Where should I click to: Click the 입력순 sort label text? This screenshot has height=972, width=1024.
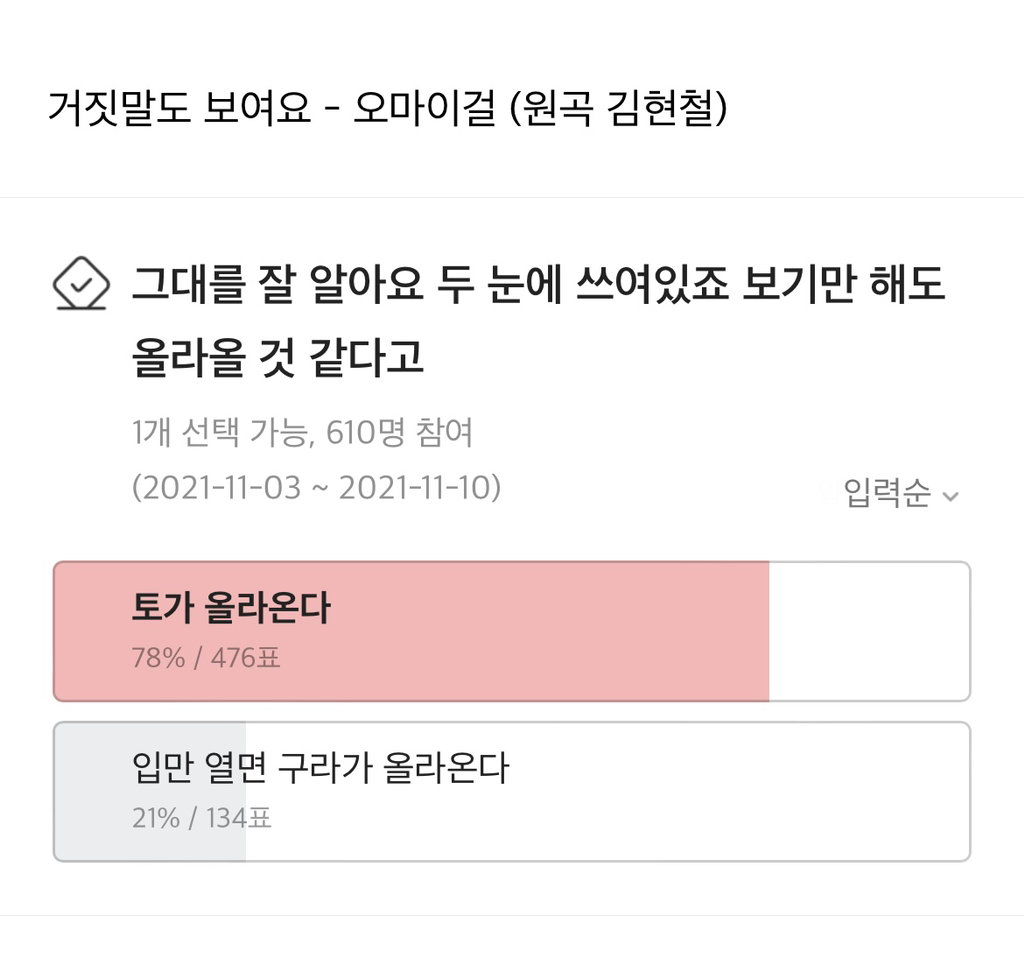pyautogui.click(x=887, y=493)
